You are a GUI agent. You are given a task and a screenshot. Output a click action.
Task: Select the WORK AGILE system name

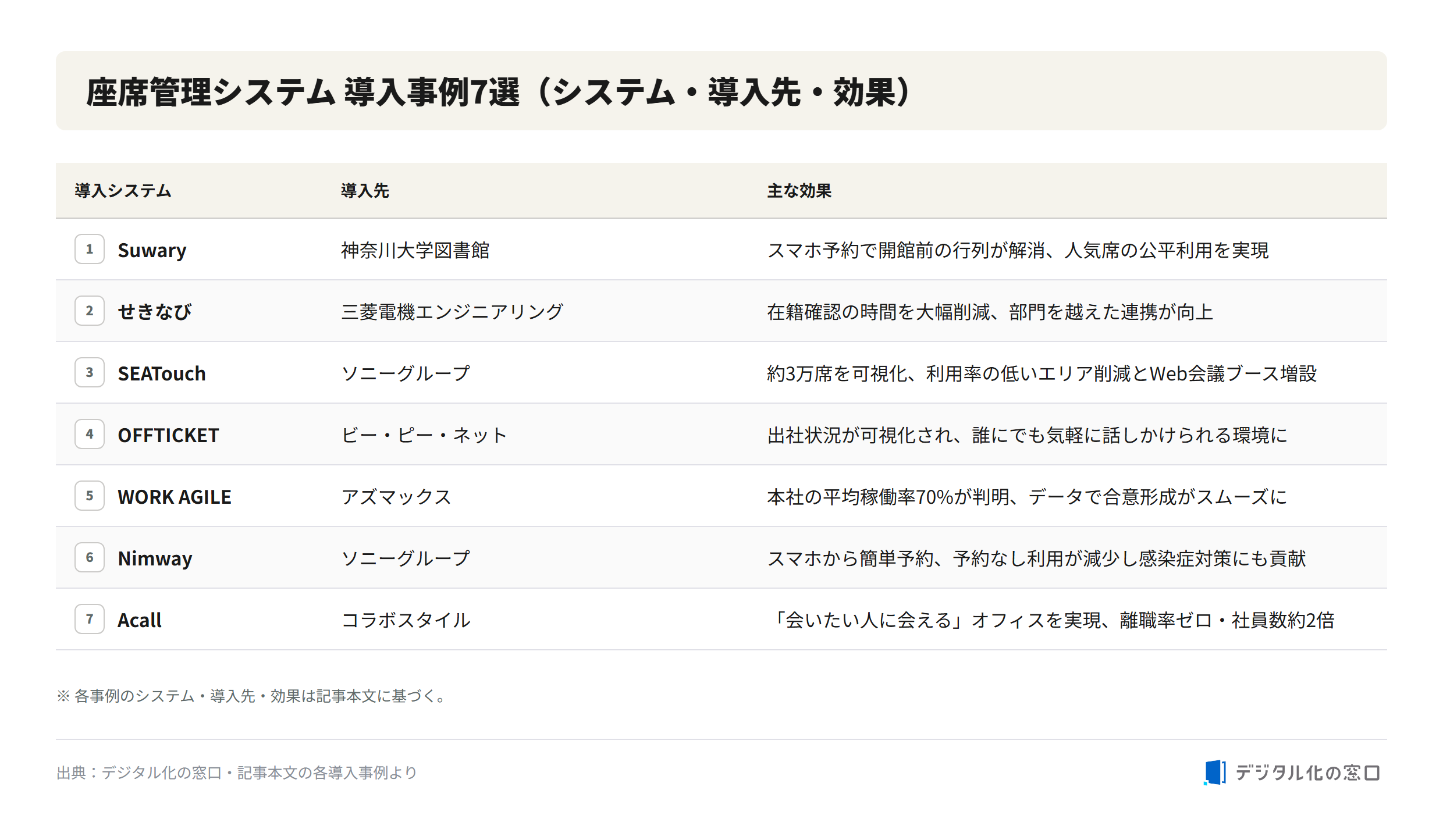coord(175,497)
